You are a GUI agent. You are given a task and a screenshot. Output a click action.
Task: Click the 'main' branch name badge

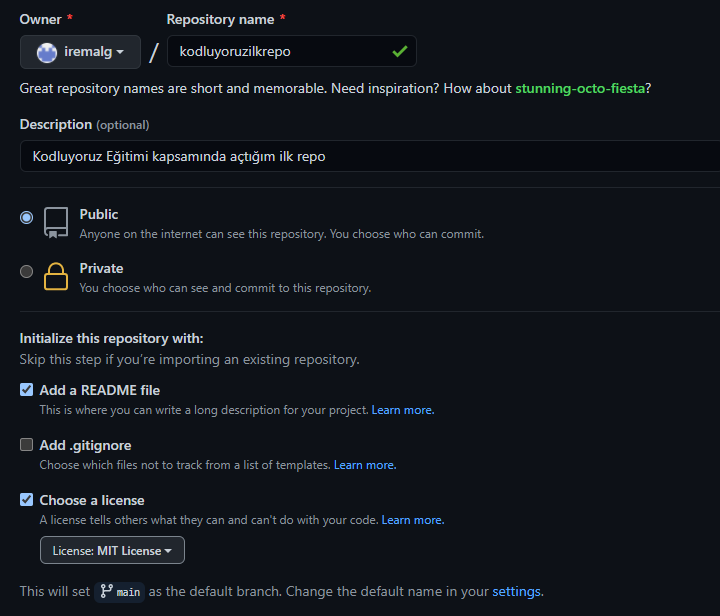tap(120, 592)
